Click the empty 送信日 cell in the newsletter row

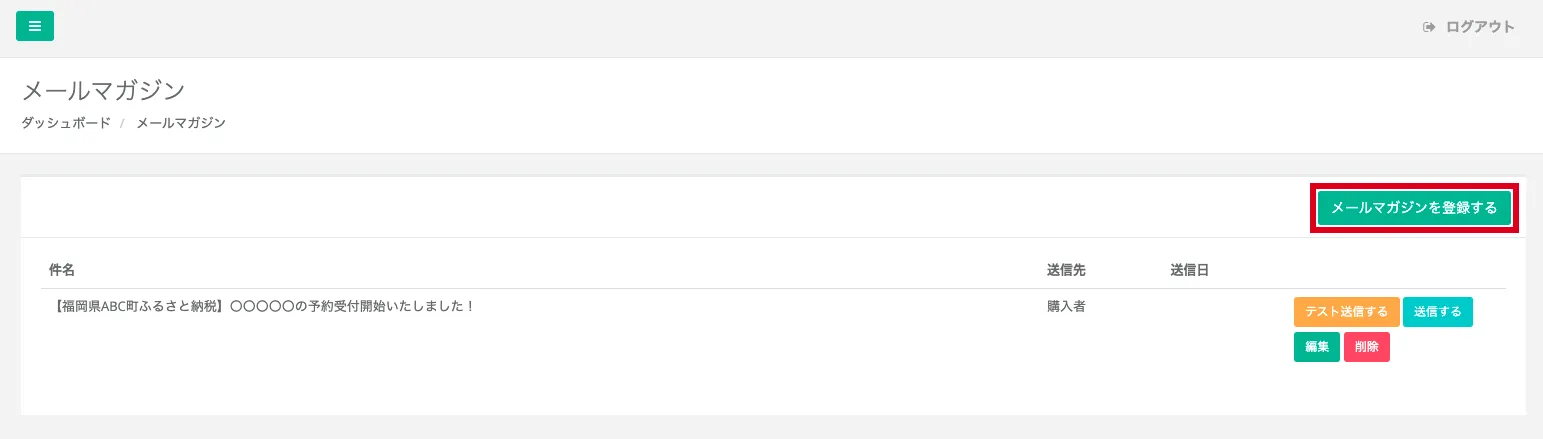[x=1200, y=308]
